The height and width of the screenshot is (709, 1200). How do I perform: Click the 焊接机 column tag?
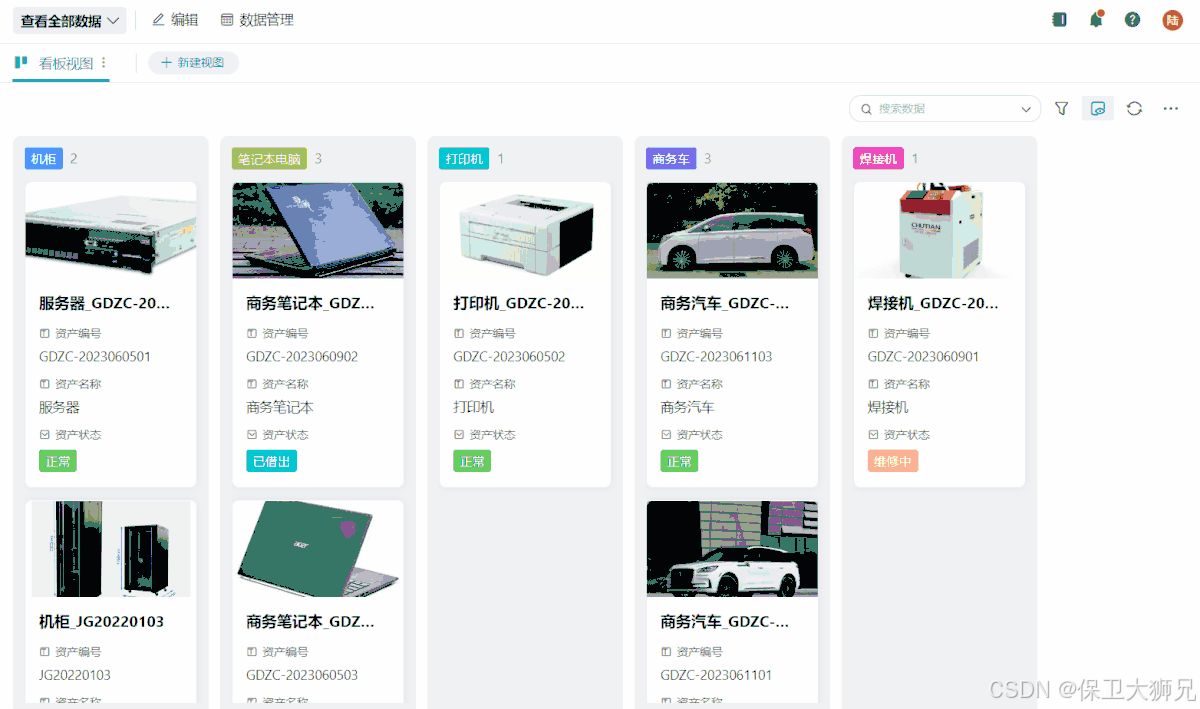coord(878,159)
